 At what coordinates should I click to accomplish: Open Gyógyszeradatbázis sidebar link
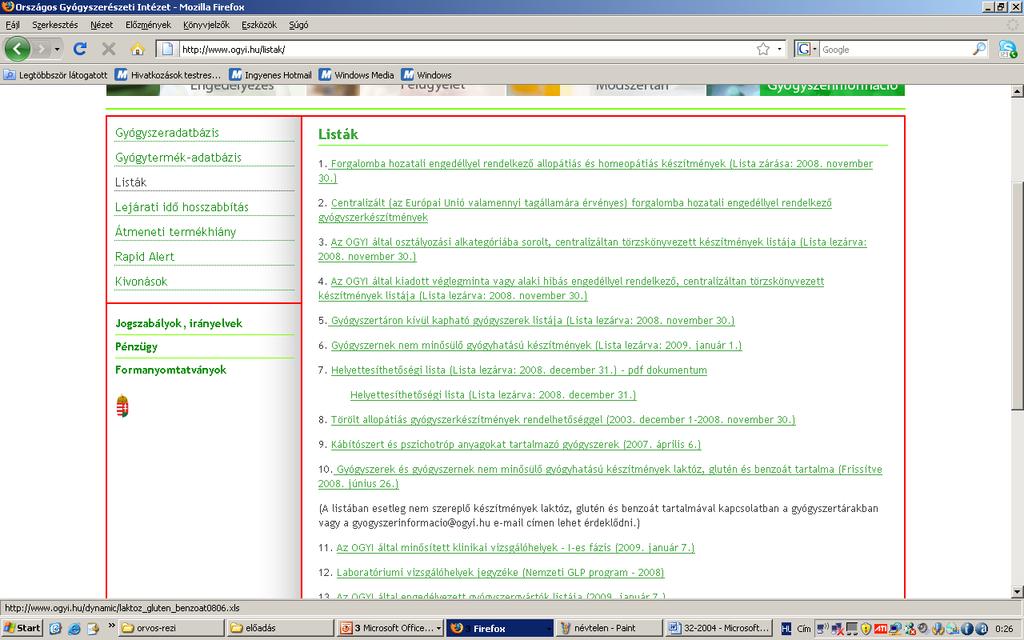pos(167,133)
